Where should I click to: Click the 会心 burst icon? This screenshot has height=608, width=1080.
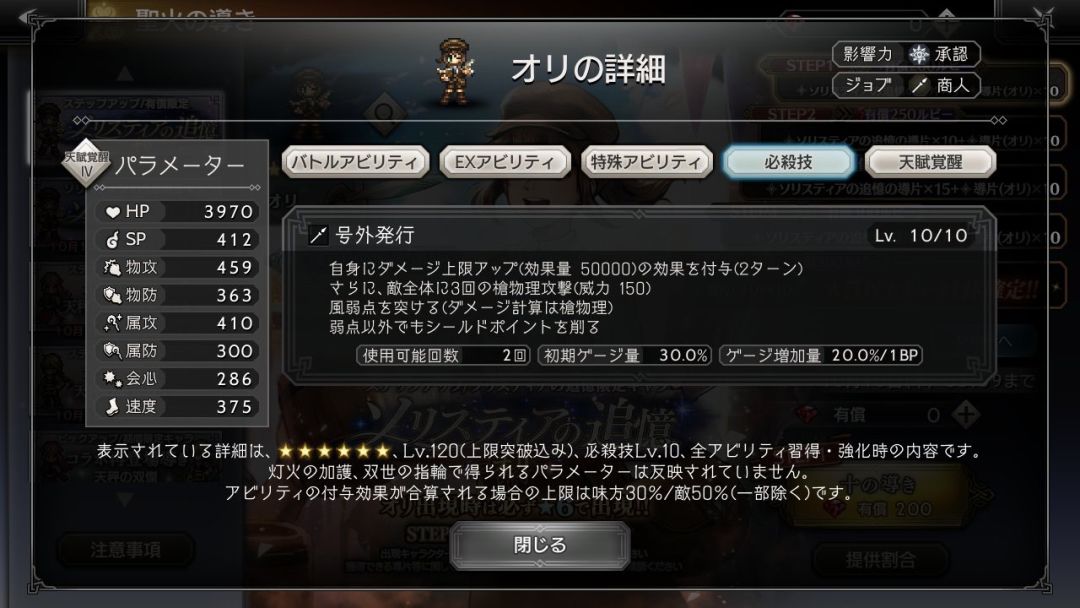tap(112, 379)
